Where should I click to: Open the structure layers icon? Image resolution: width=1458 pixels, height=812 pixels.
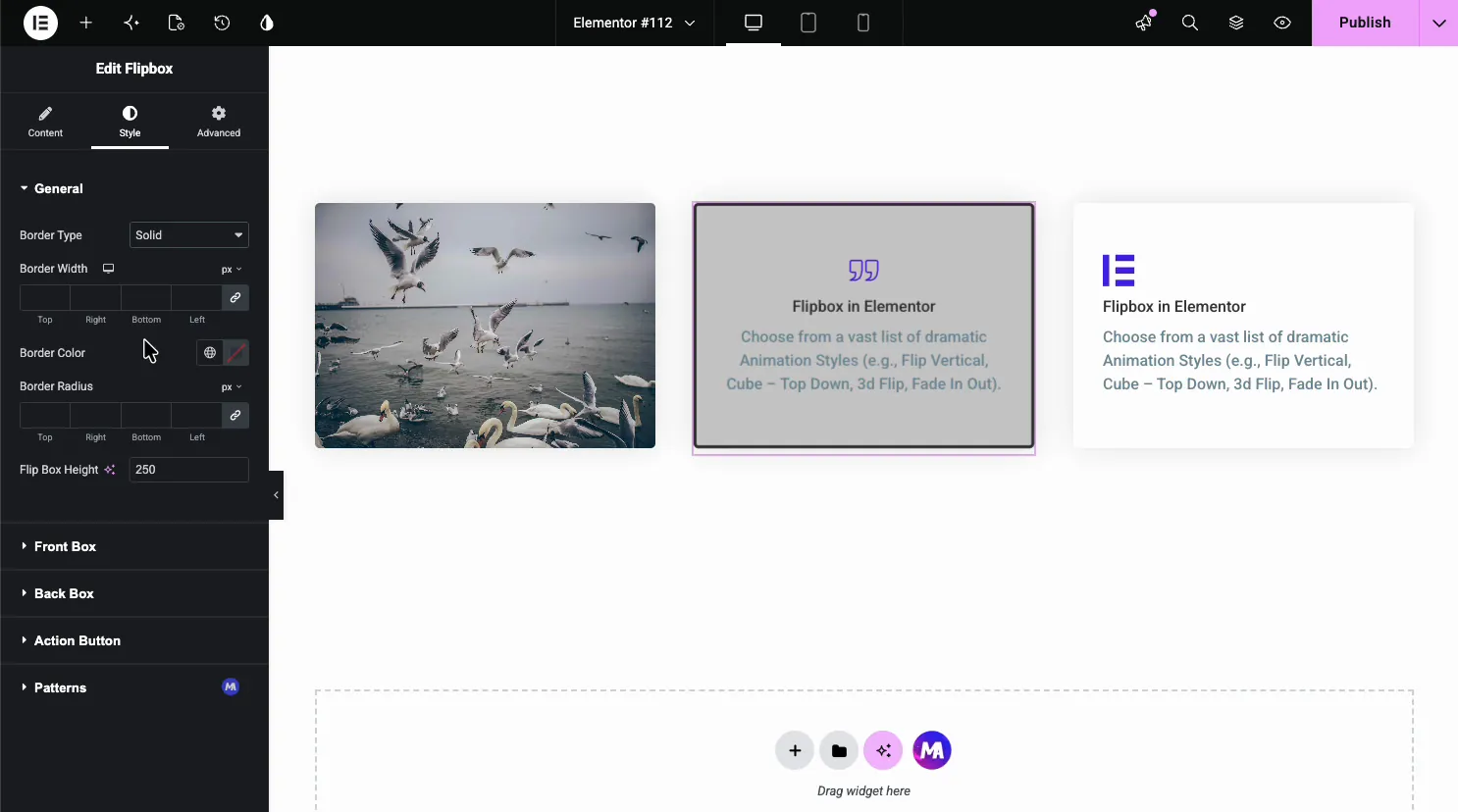coord(1236,23)
